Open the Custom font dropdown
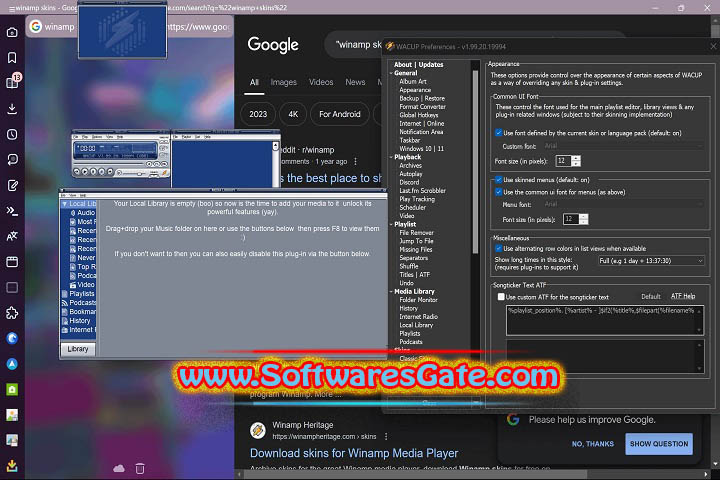The image size is (720, 480). pyautogui.click(x=623, y=146)
